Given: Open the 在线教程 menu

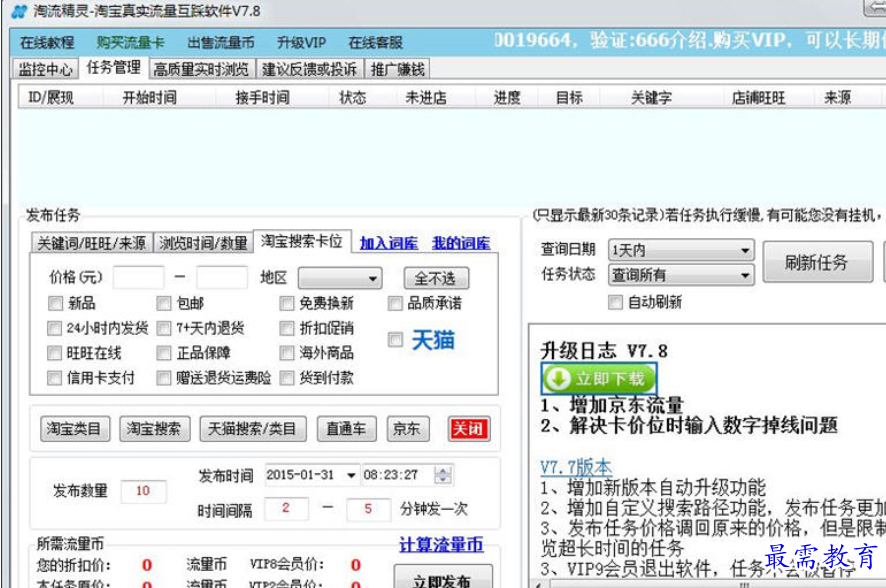Looking at the screenshot, I should coord(47,42).
